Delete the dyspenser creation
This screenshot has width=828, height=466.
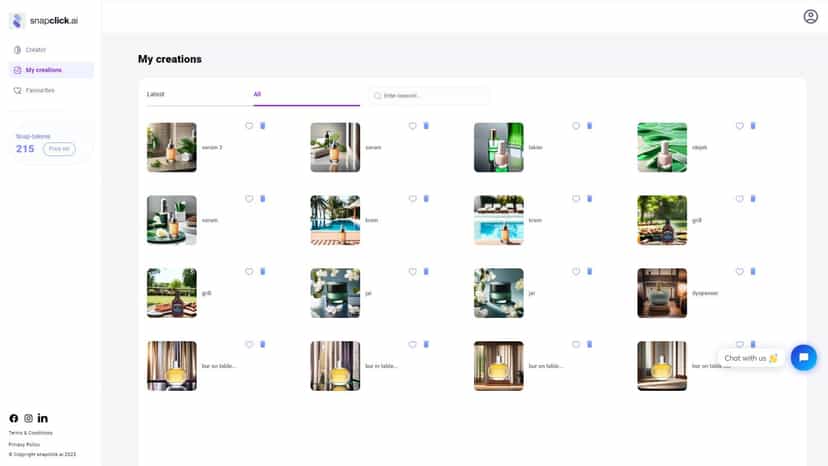pyautogui.click(x=753, y=272)
